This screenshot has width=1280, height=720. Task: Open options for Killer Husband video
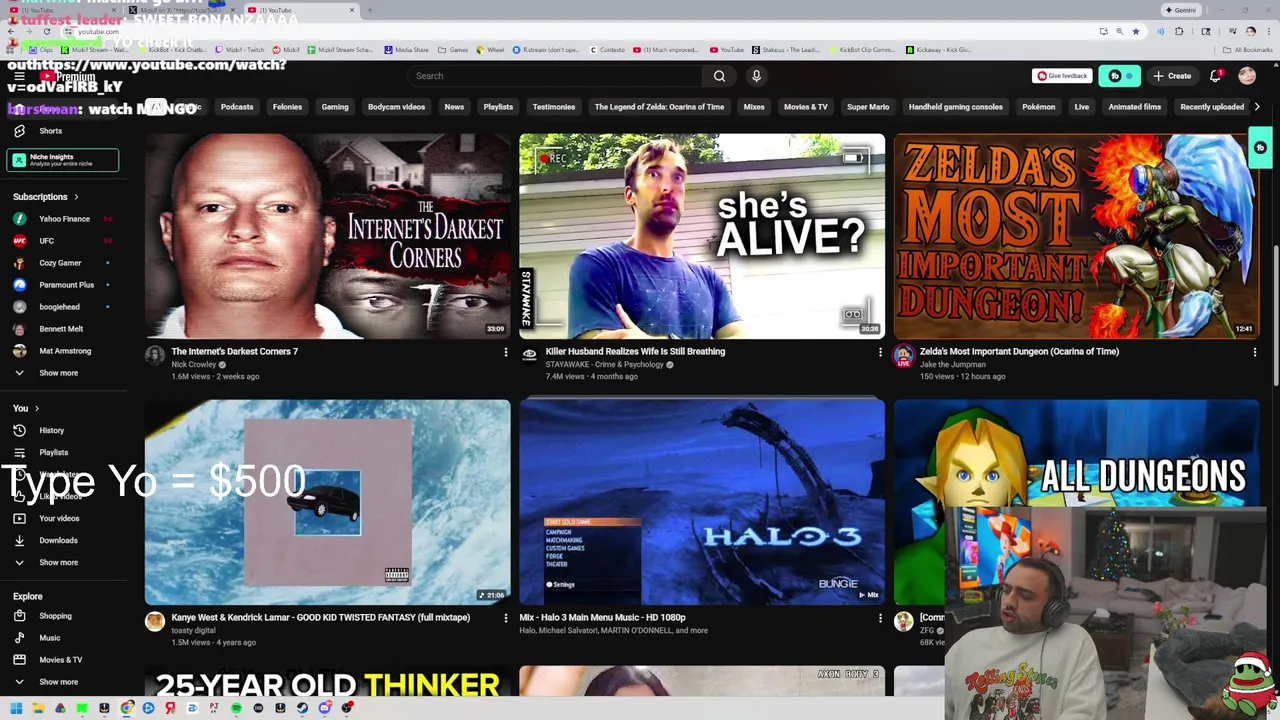coord(880,352)
